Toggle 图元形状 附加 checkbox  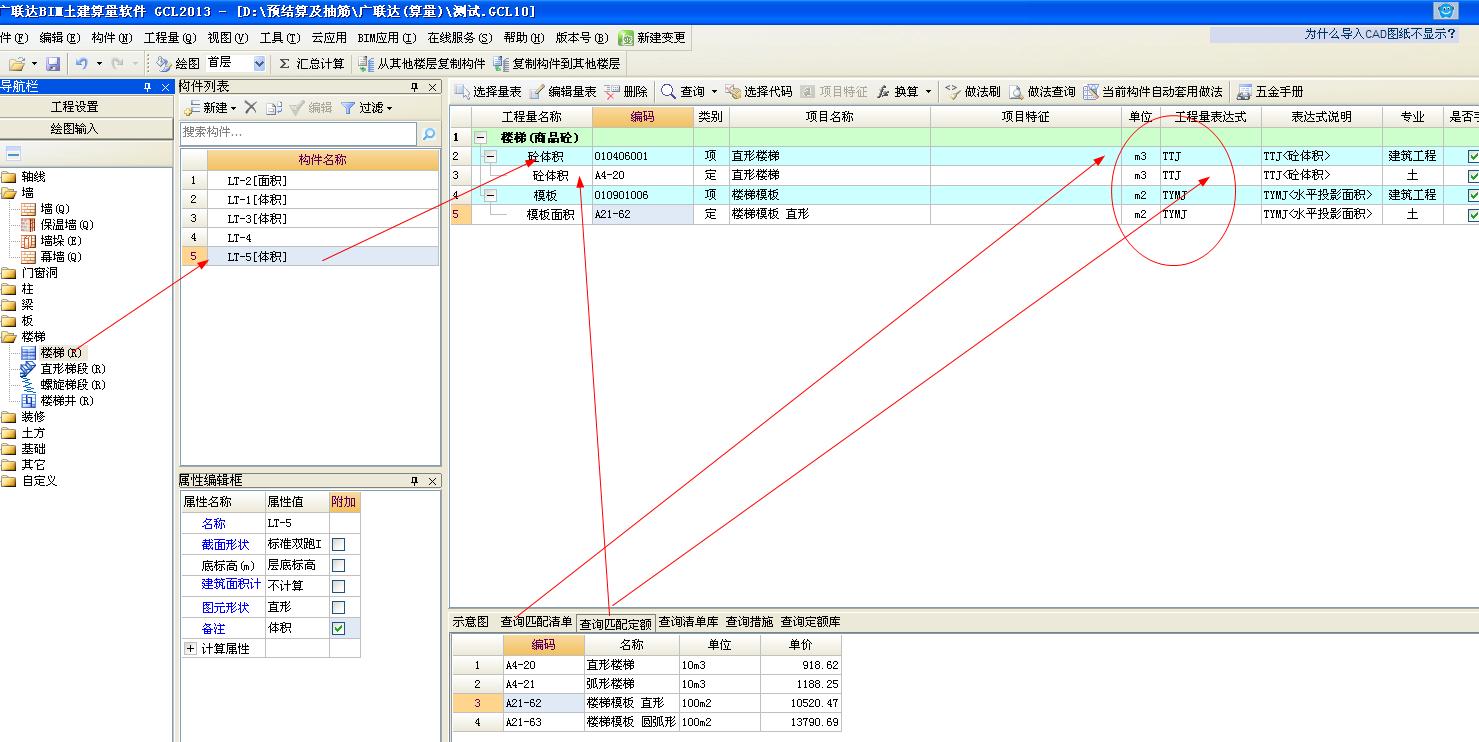[338, 607]
